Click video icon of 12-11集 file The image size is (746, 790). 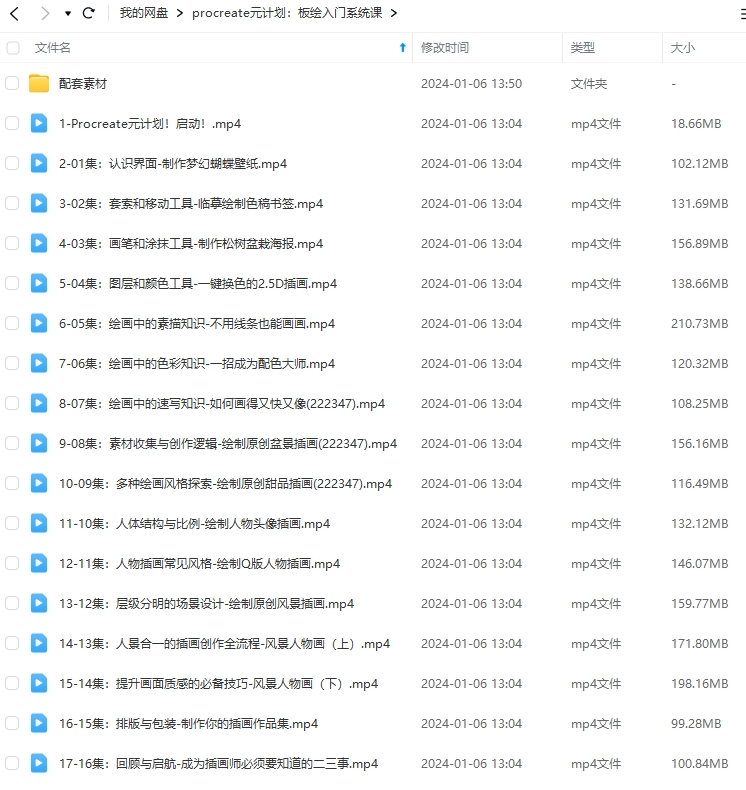coord(39,563)
